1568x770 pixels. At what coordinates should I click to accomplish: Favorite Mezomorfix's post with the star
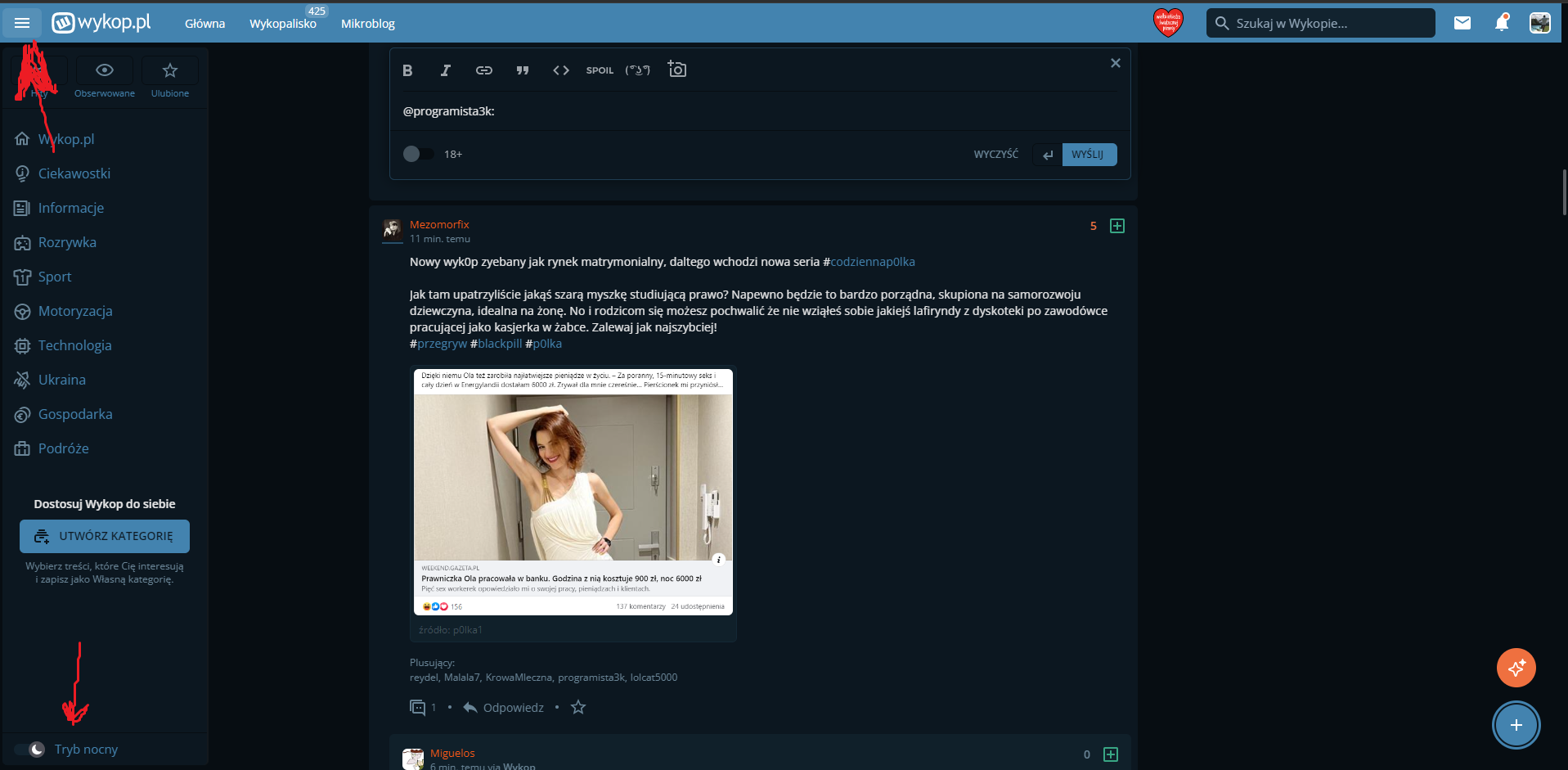pyautogui.click(x=578, y=707)
